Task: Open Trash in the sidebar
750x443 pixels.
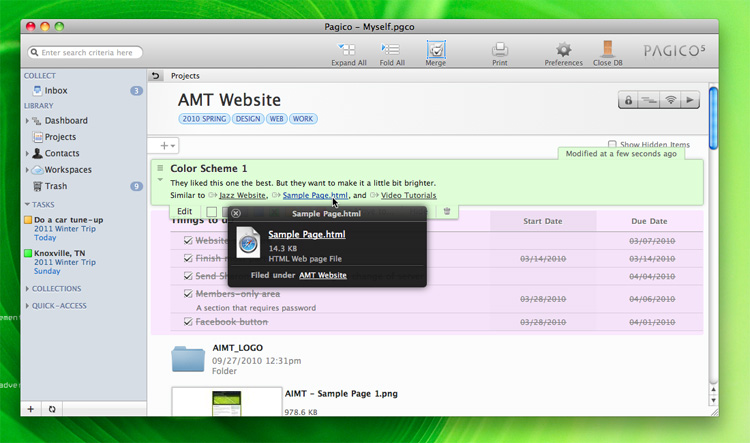Action: (x=56, y=186)
